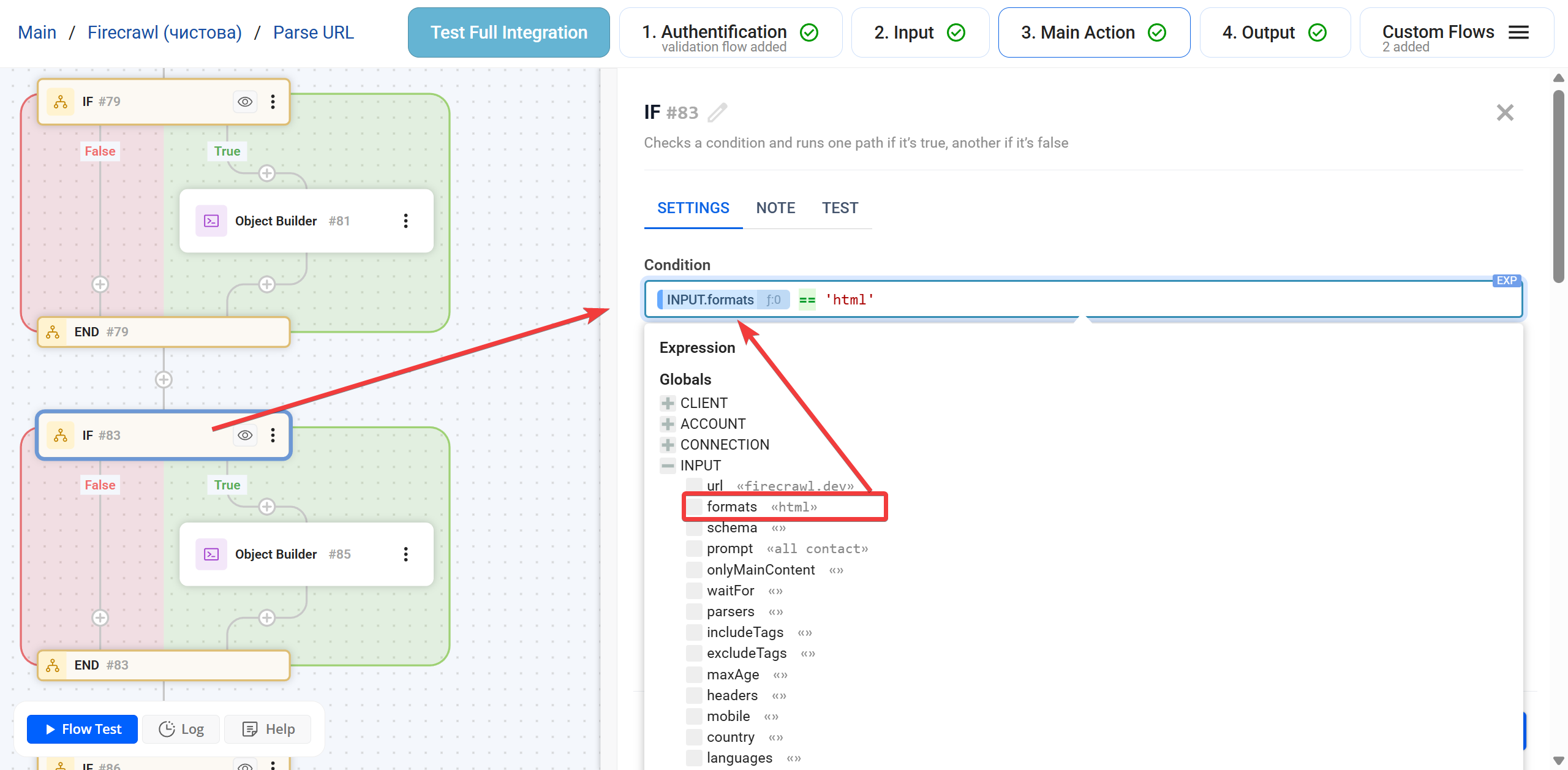Navigate to Parse URL breadcrumb link

click(x=313, y=32)
